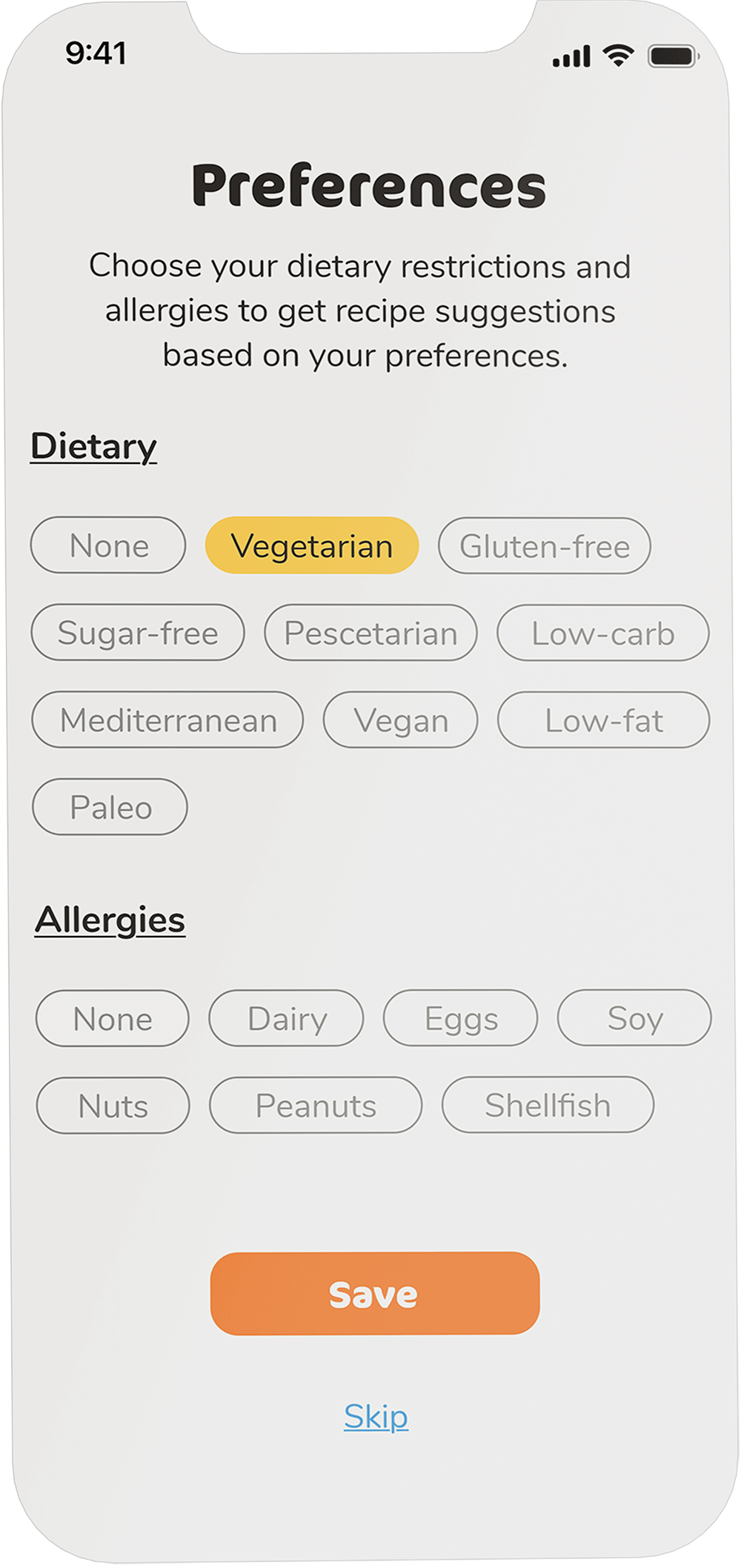Tap the Wi-Fi status icon
Screen dimensions: 741x1568
(617, 55)
